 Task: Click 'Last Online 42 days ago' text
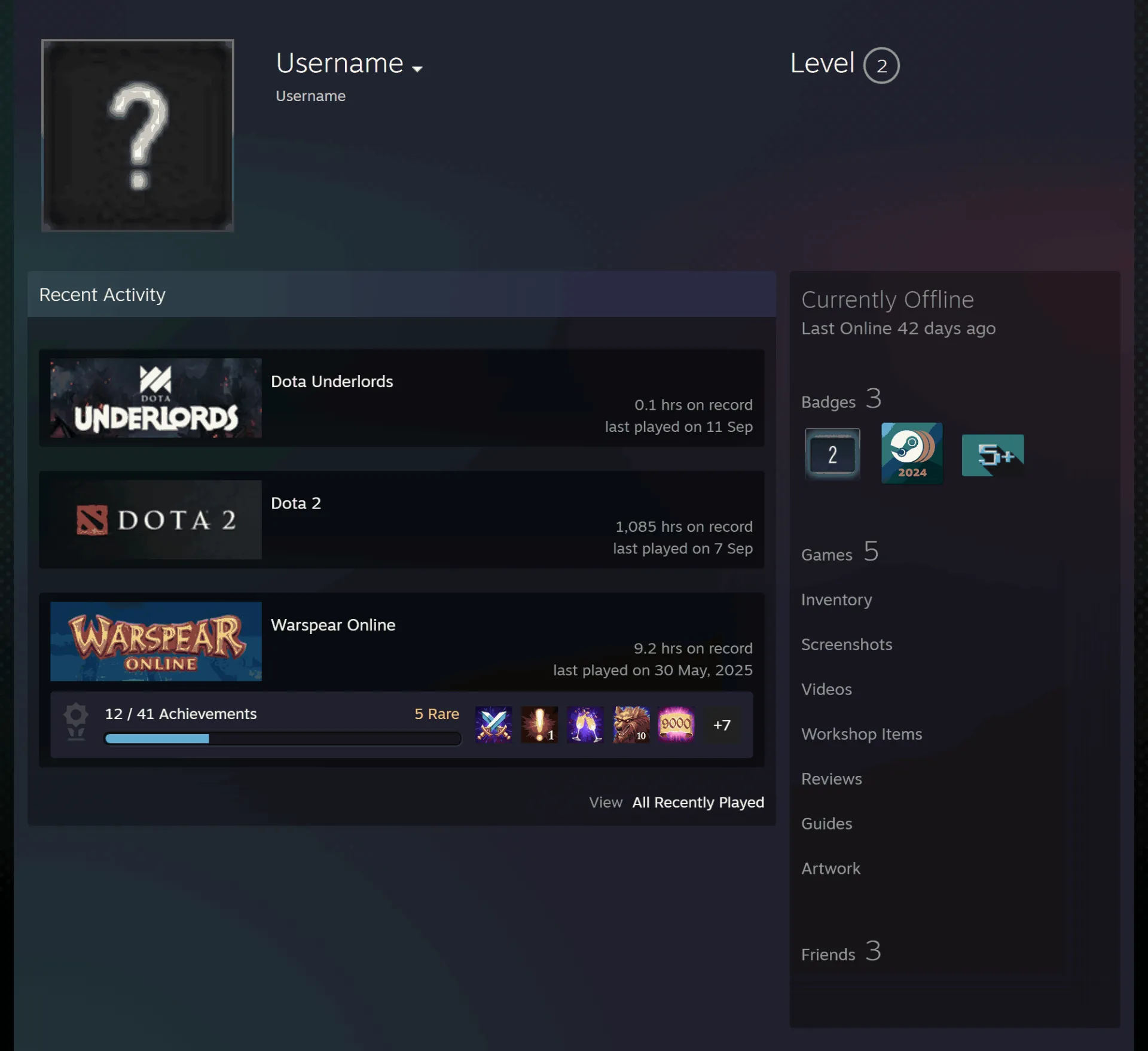(x=898, y=328)
